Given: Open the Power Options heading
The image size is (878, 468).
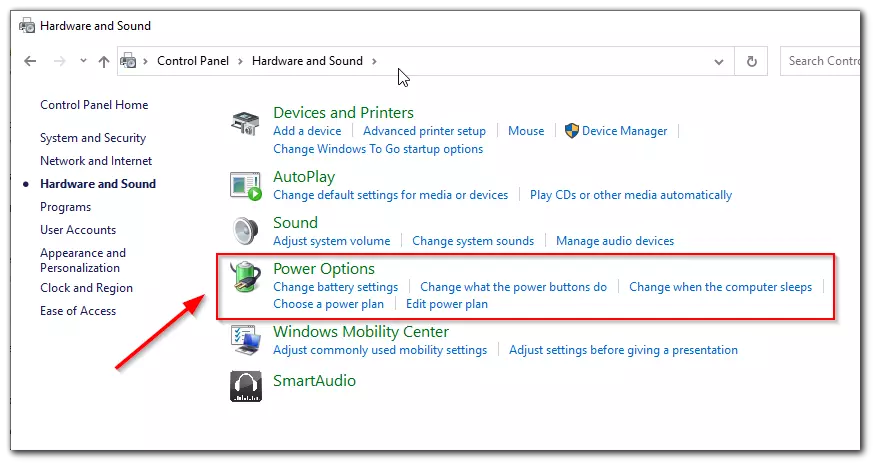Looking at the screenshot, I should pos(324,269).
